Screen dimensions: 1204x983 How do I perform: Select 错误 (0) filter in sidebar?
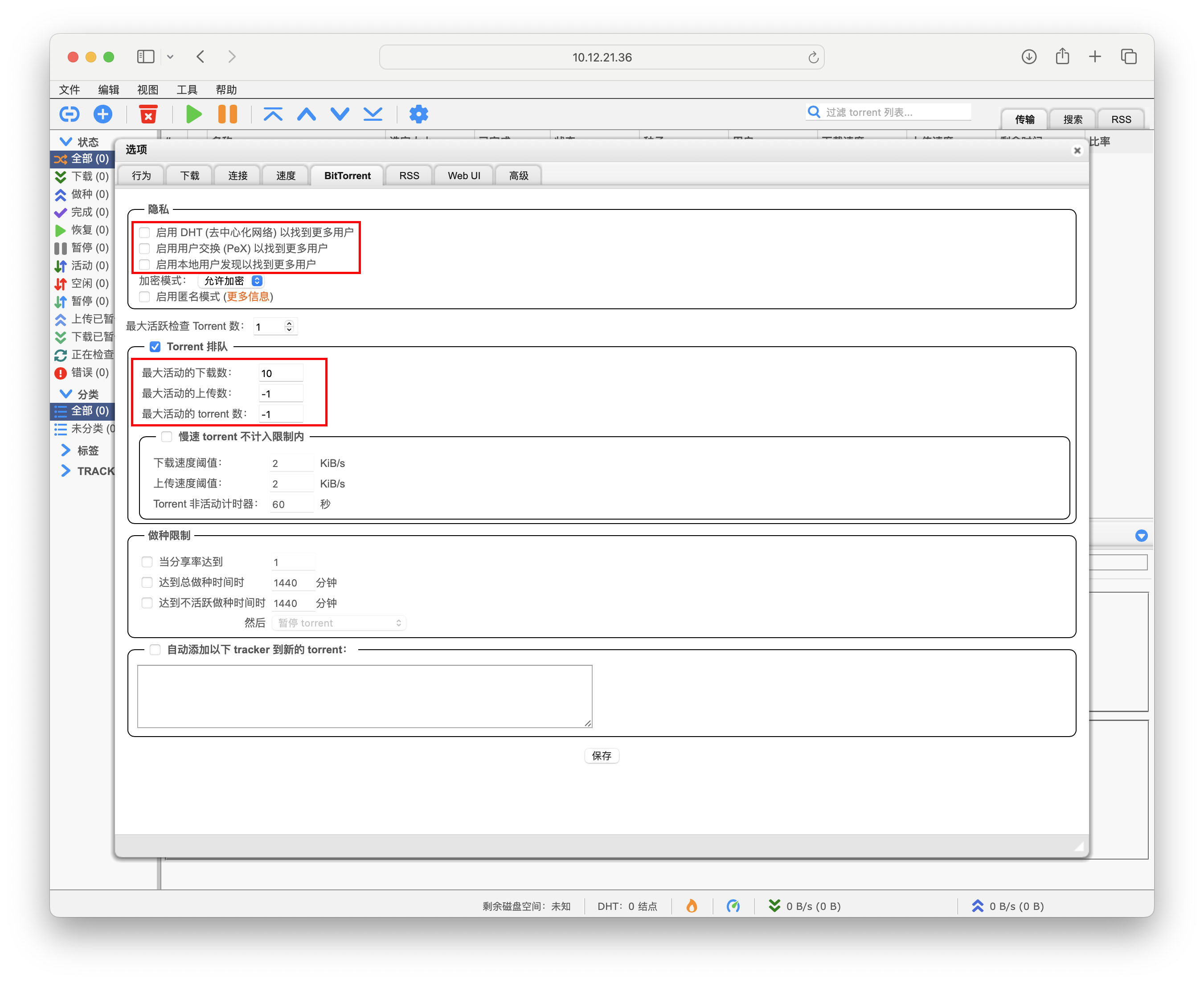point(82,373)
